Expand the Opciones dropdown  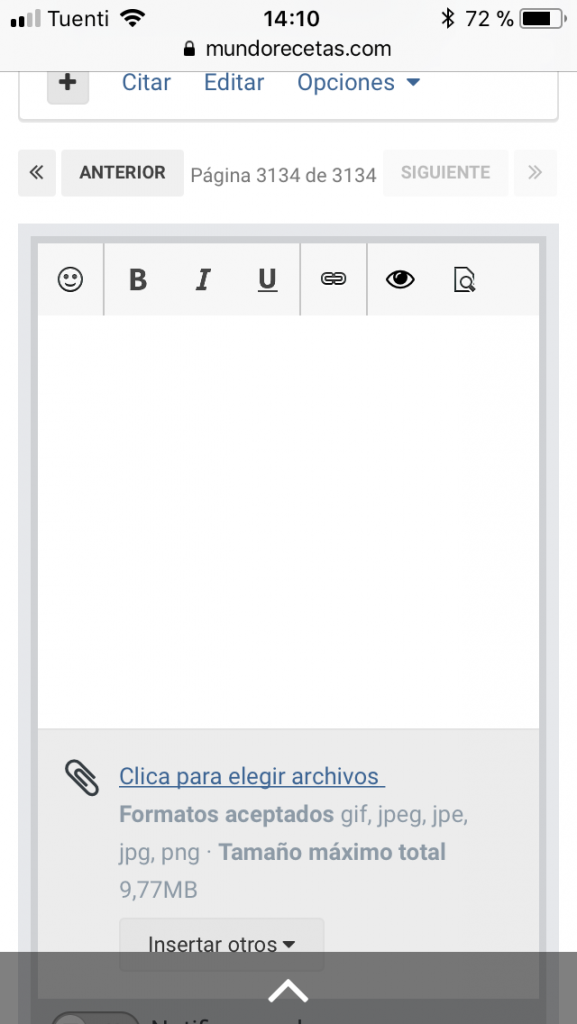tap(358, 83)
